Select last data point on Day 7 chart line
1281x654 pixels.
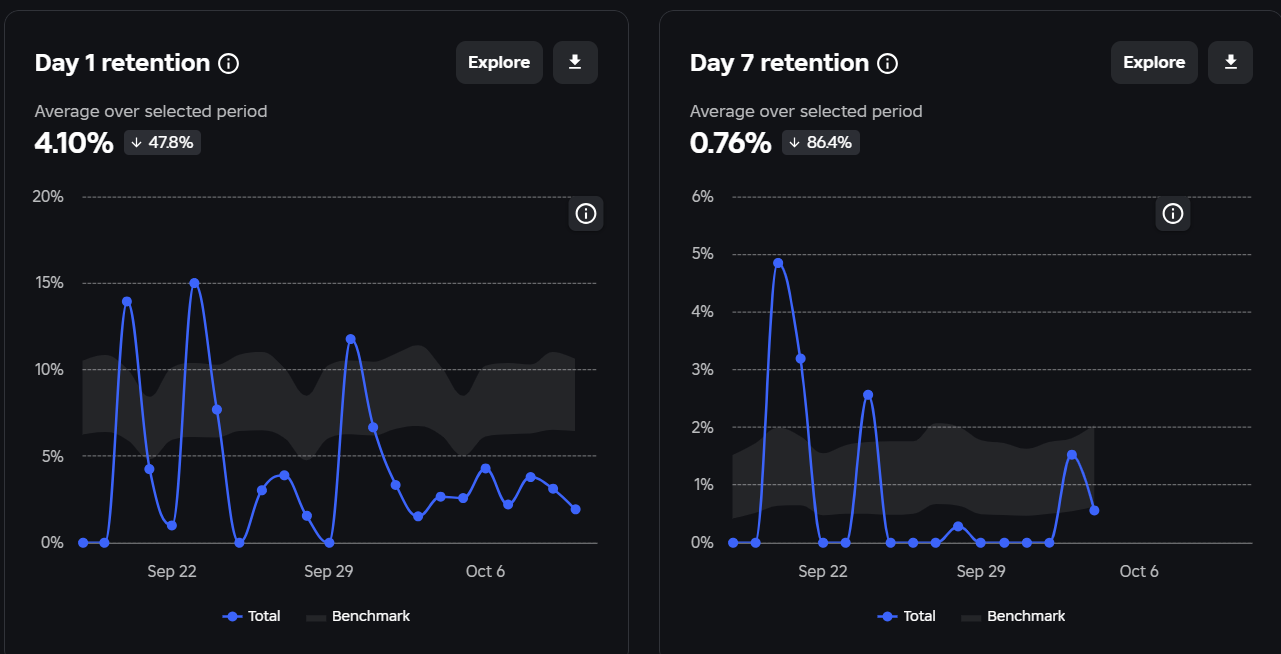pyautogui.click(x=1094, y=510)
